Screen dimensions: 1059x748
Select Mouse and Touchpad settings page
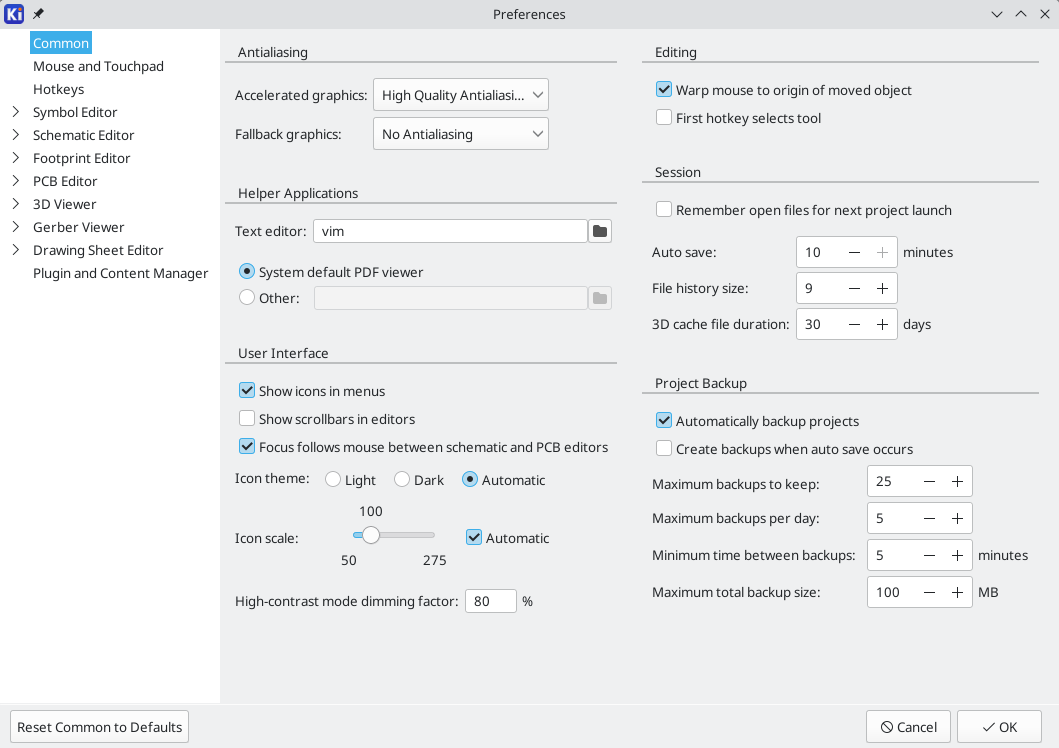98,66
